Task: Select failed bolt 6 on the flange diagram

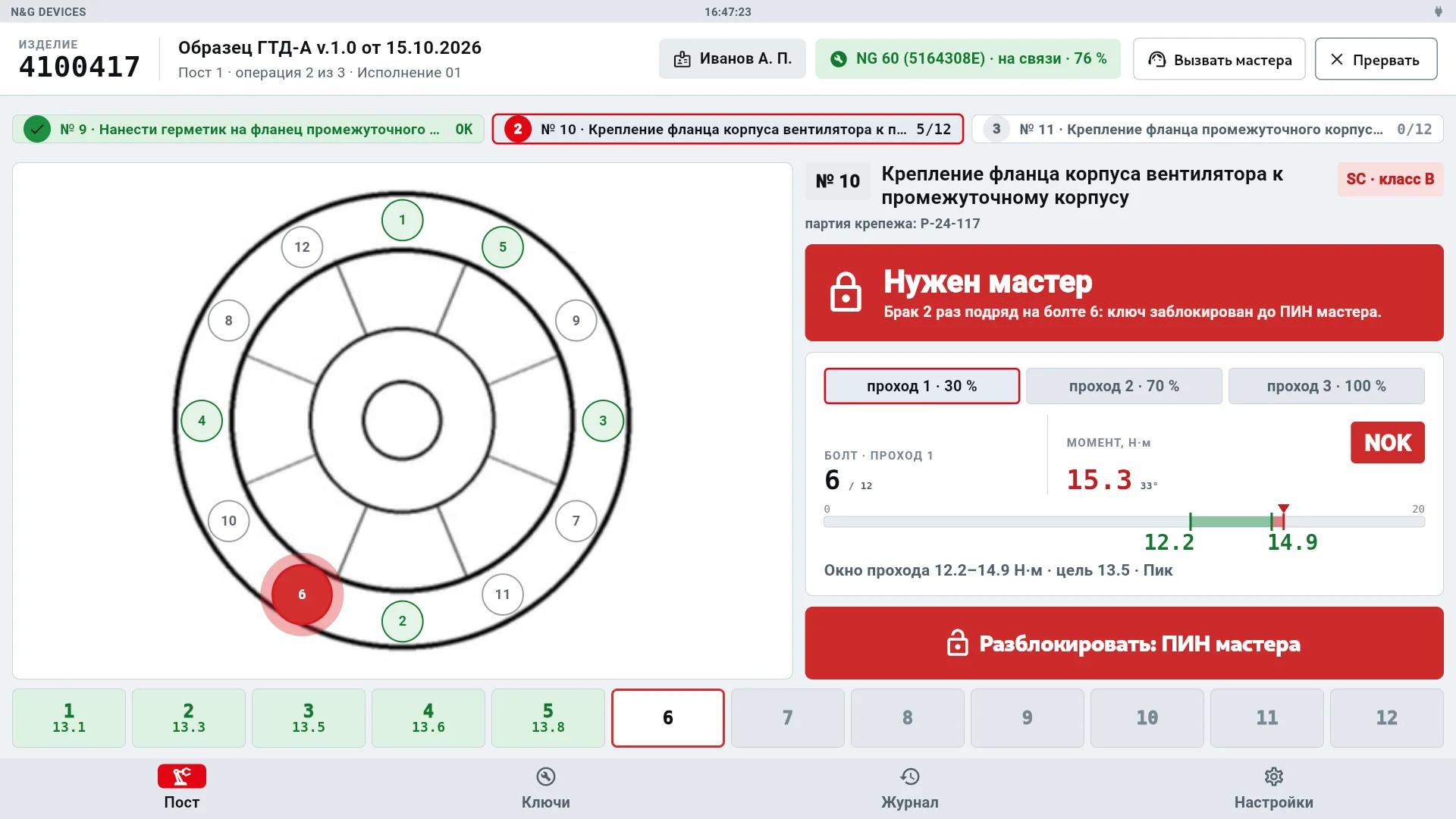Action: 302,595
